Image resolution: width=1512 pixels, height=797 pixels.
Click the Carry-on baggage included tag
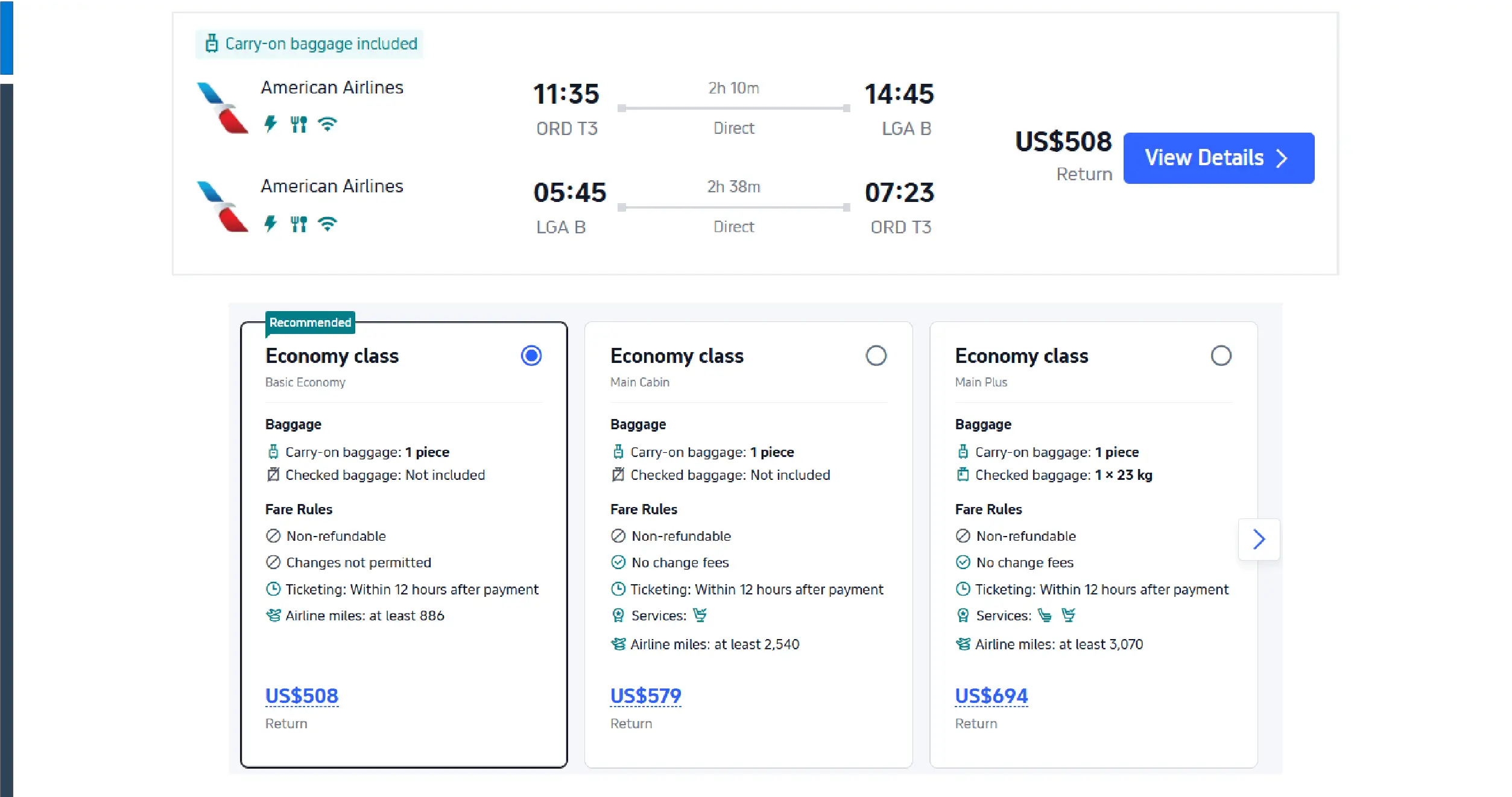310,44
